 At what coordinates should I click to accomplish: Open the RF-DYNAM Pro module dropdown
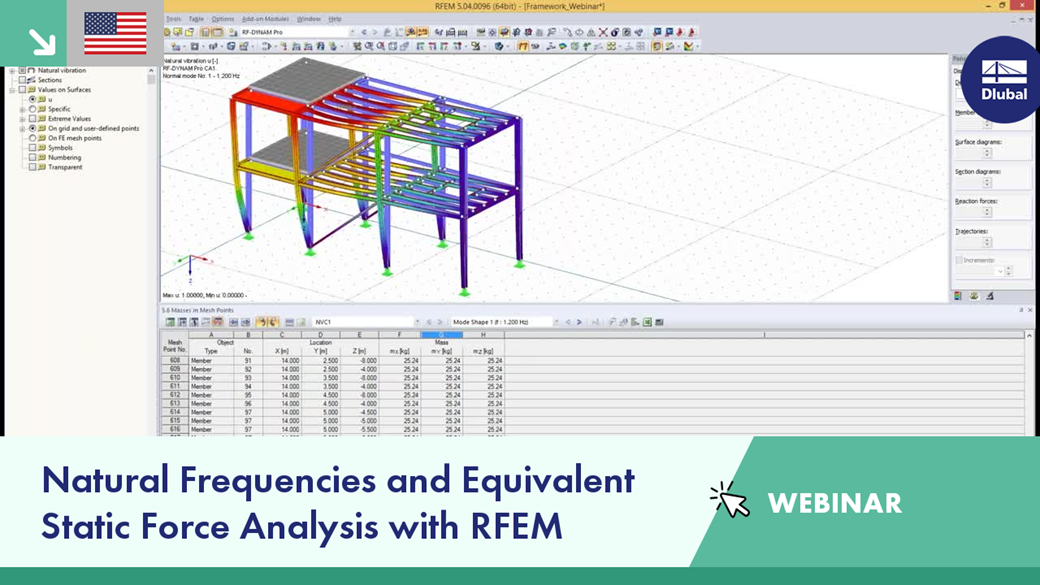coord(352,32)
